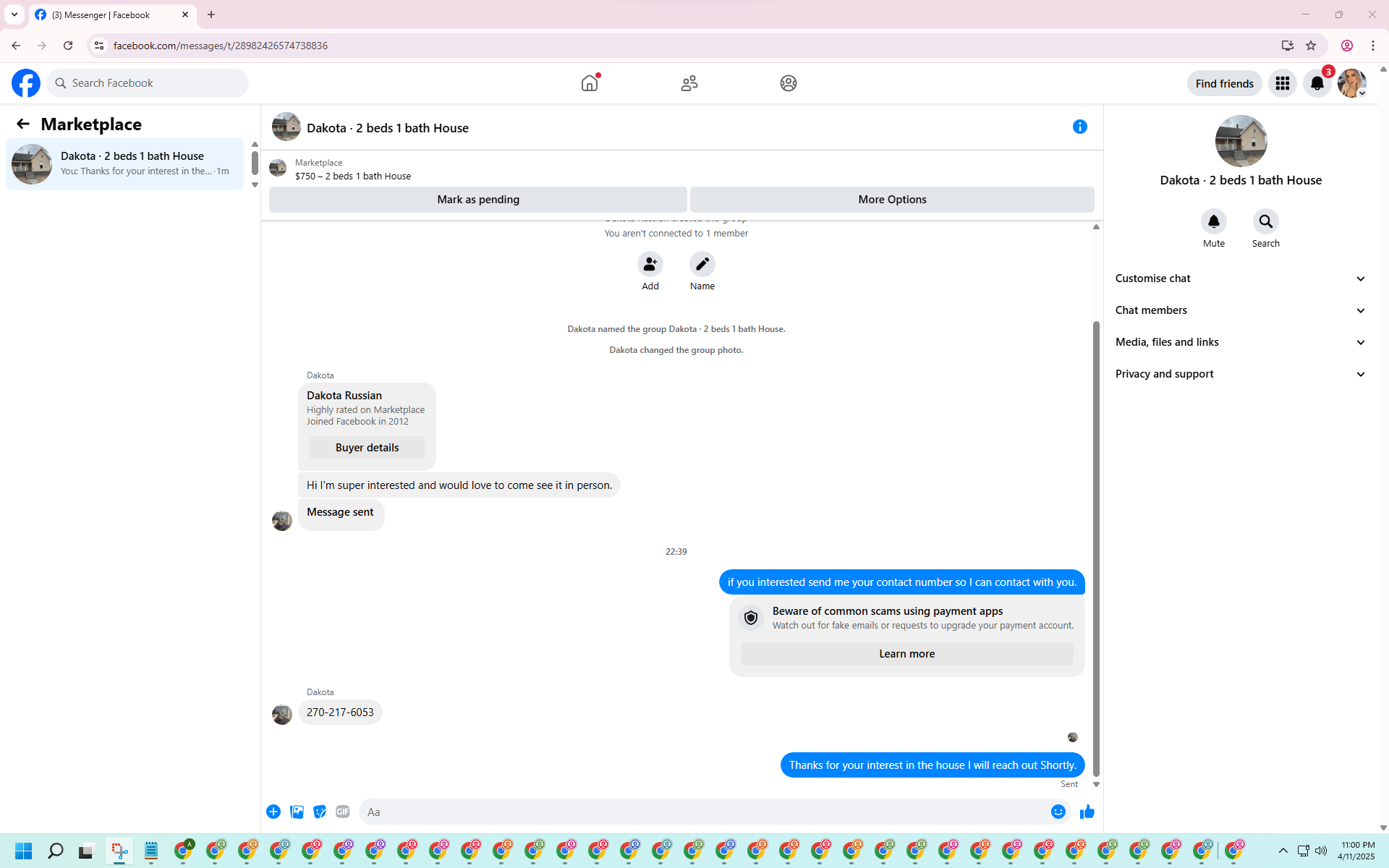Screen dimensions: 1389x868
Task: Open Chrome browser menu dots
Action: point(1373,46)
